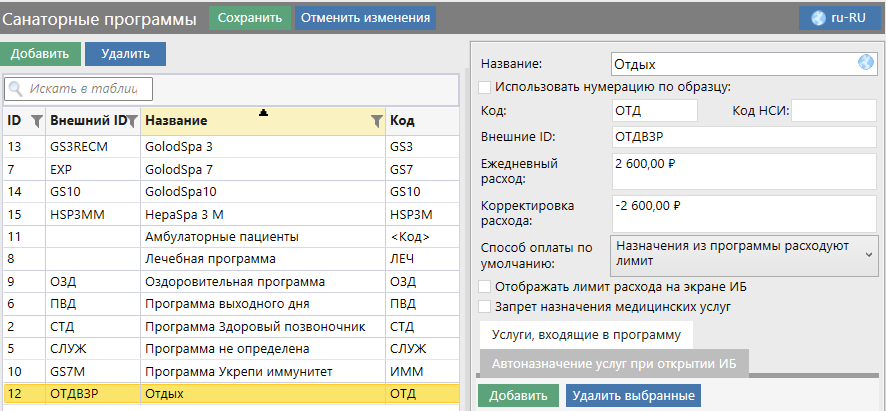Click the globe icon in Название field
The height and width of the screenshot is (411, 886).
pyautogui.click(x=866, y=64)
